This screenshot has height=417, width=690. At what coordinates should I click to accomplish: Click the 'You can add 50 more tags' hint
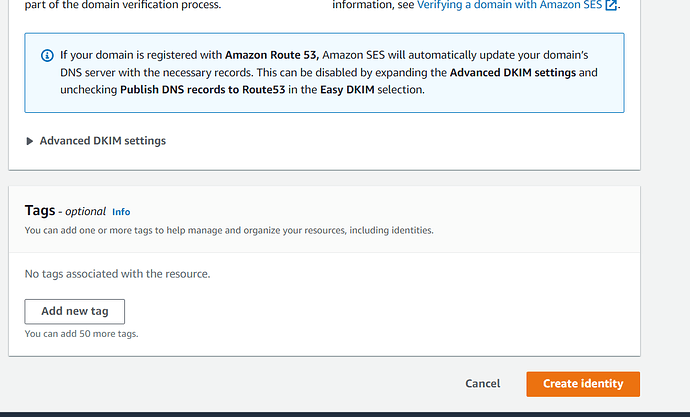coord(81,334)
